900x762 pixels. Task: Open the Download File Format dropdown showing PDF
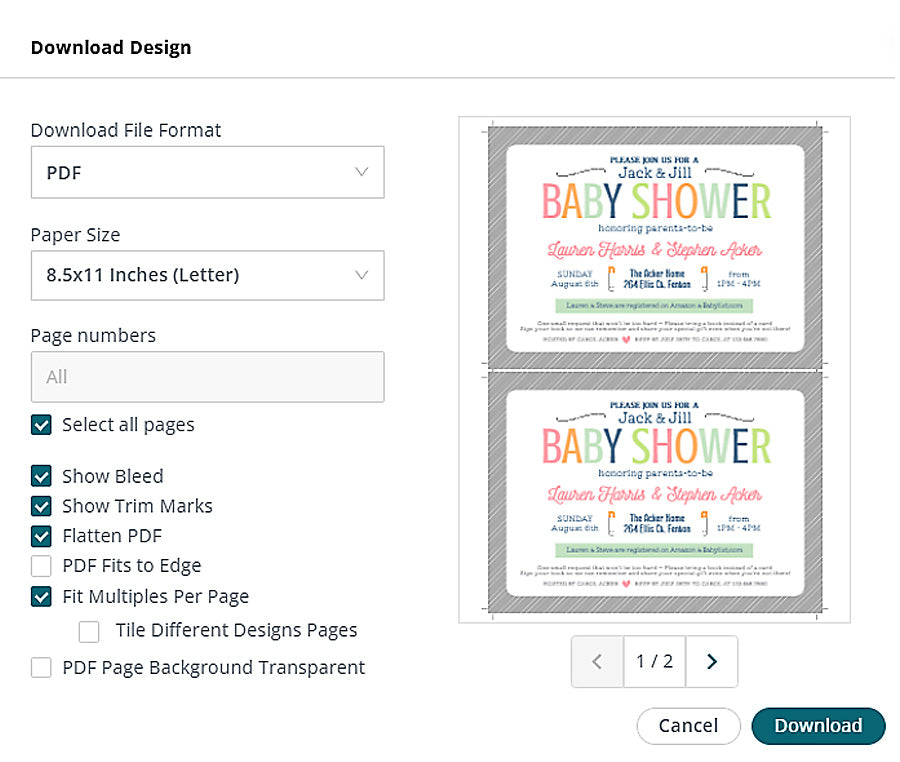207,172
